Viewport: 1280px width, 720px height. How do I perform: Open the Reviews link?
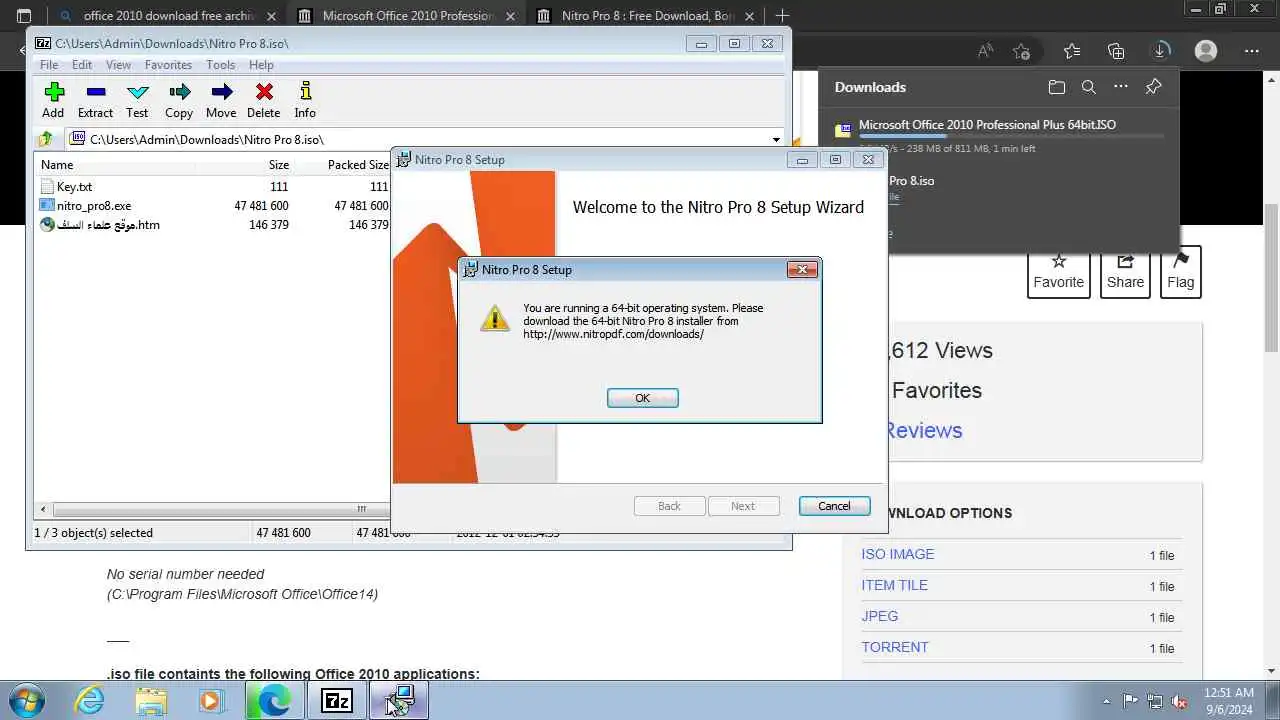tap(924, 431)
